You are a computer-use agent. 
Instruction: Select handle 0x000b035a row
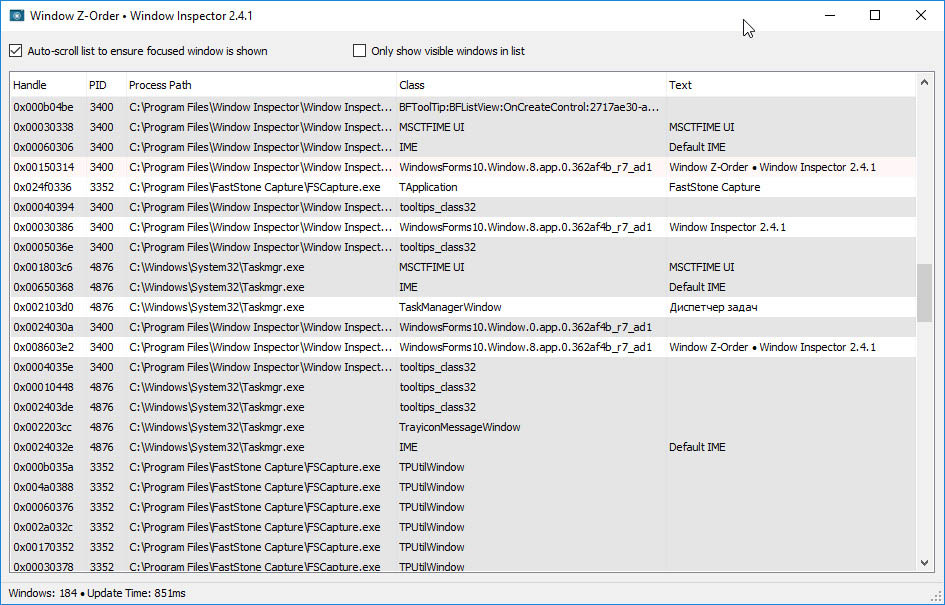coord(463,467)
